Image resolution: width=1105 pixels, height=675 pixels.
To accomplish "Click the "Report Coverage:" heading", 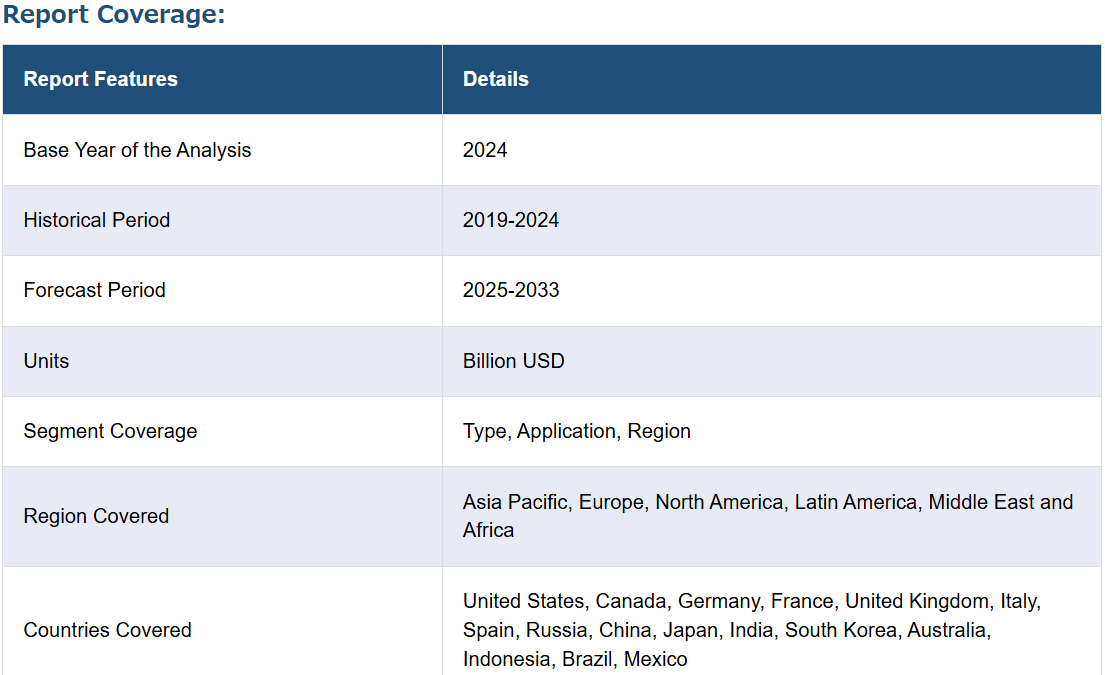I will (x=114, y=17).
